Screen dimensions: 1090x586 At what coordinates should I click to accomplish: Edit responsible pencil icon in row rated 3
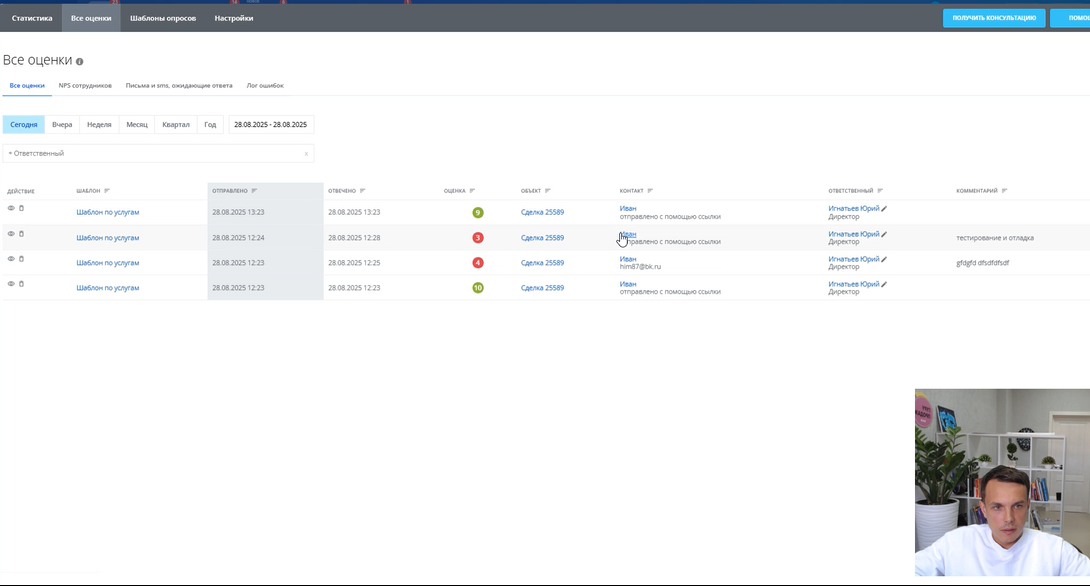point(884,234)
